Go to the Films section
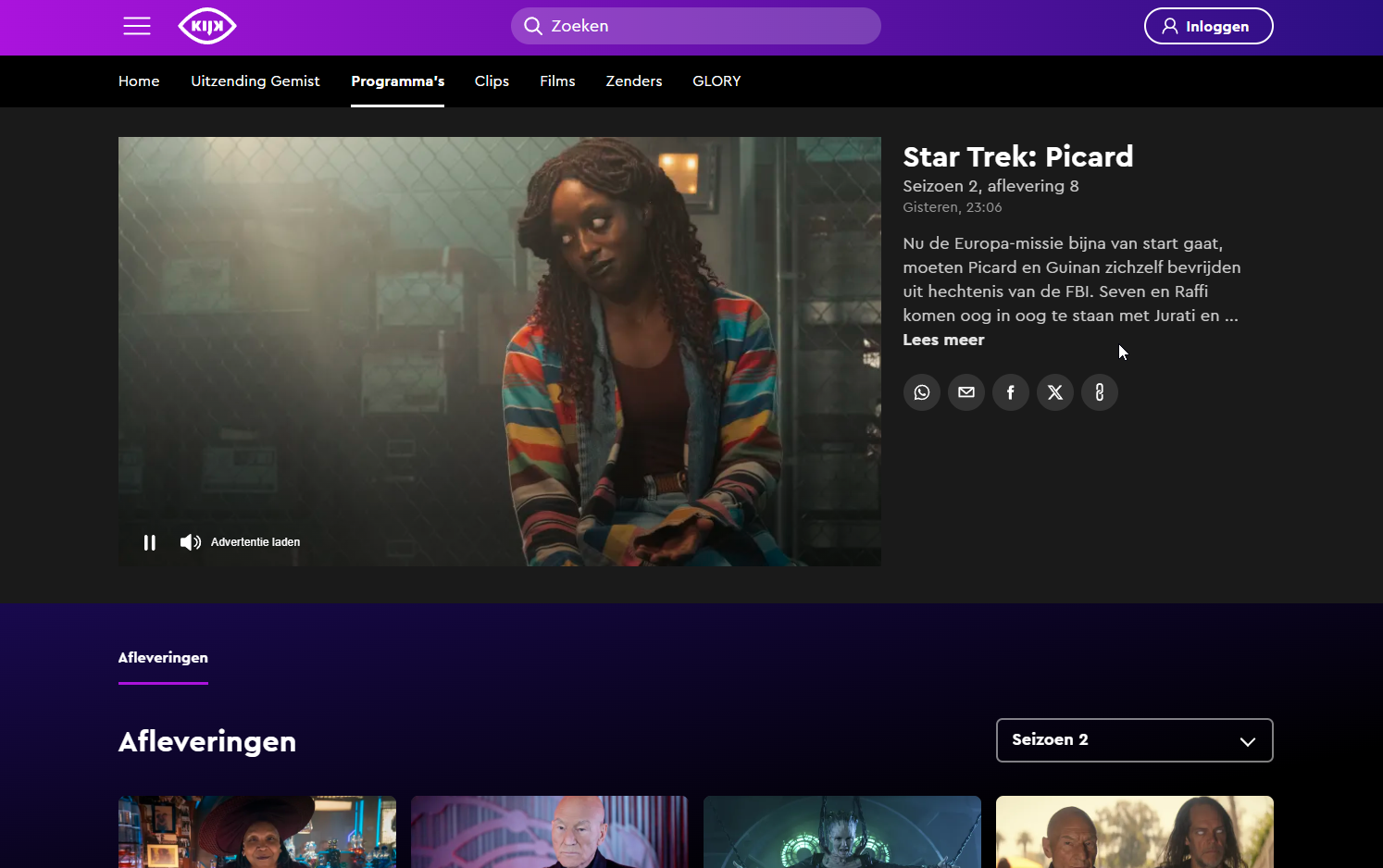This screenshot has height=868, width=1383. tap(557, 81)
